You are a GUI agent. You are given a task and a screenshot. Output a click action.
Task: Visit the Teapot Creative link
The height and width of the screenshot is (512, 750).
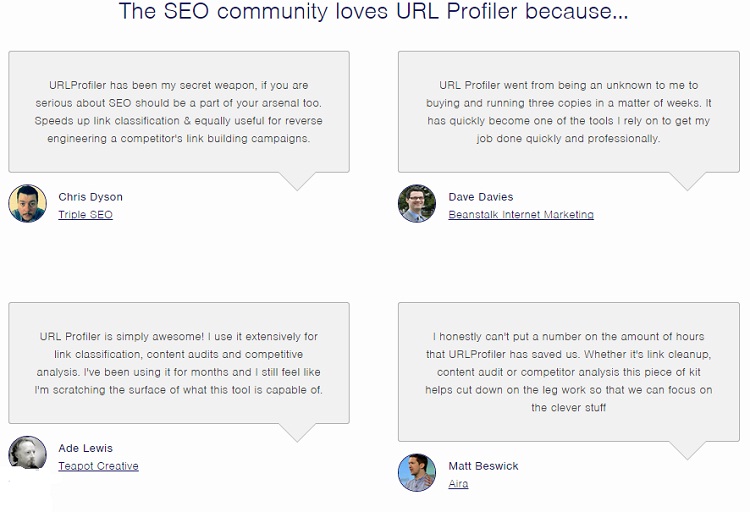tap(99, 466)
